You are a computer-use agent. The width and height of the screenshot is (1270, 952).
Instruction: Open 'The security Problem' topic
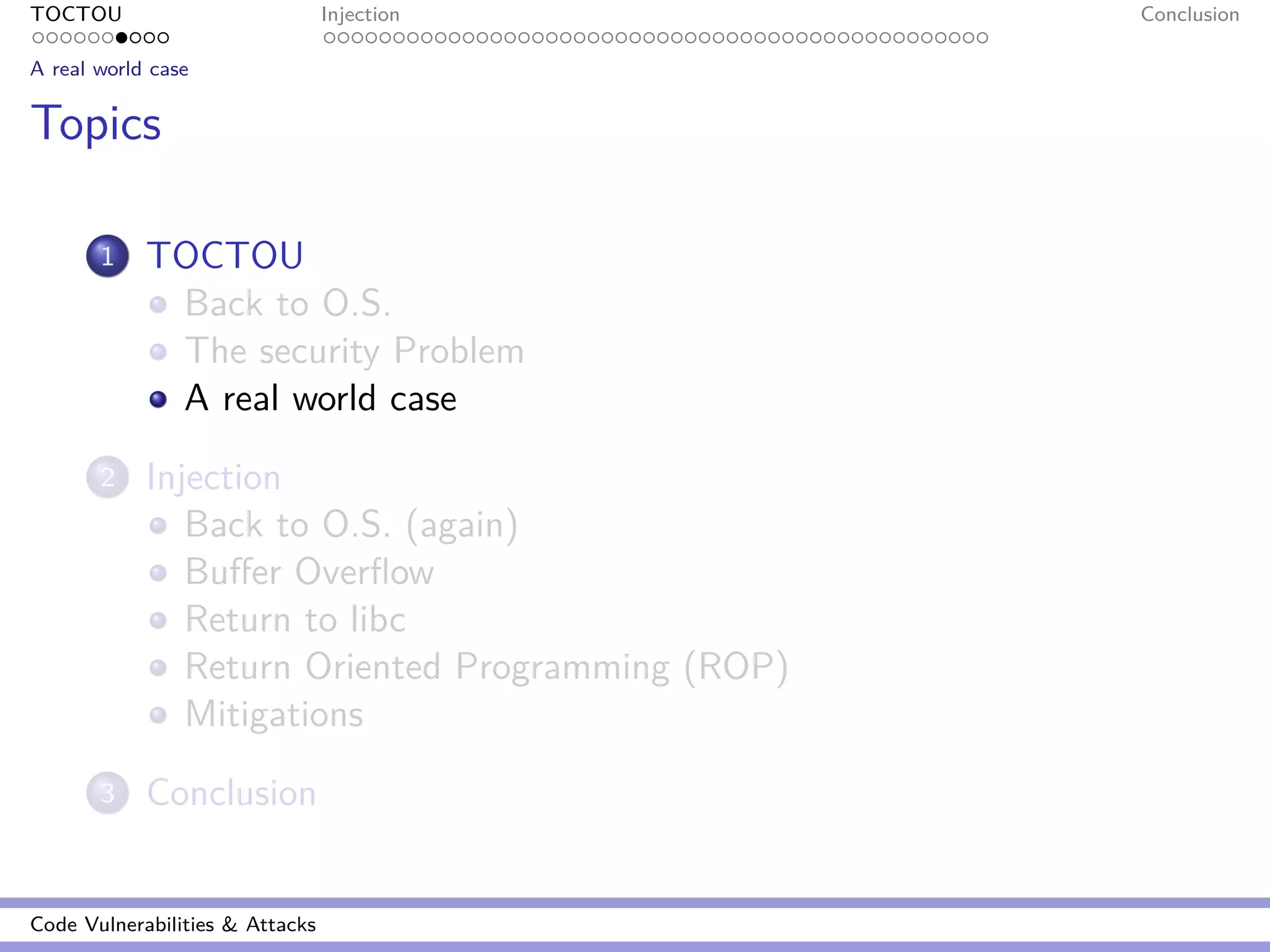[355, 351]
